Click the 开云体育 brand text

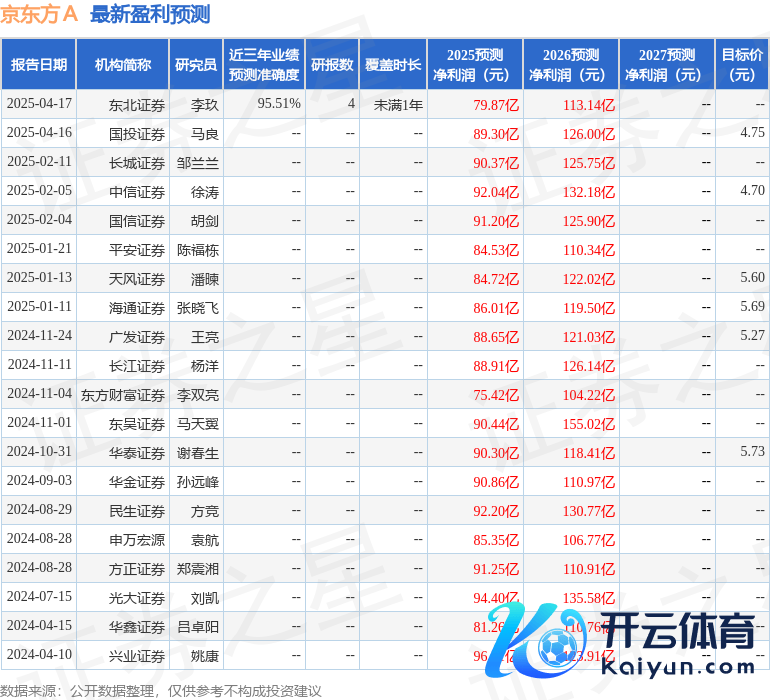(x=678, y=632)
